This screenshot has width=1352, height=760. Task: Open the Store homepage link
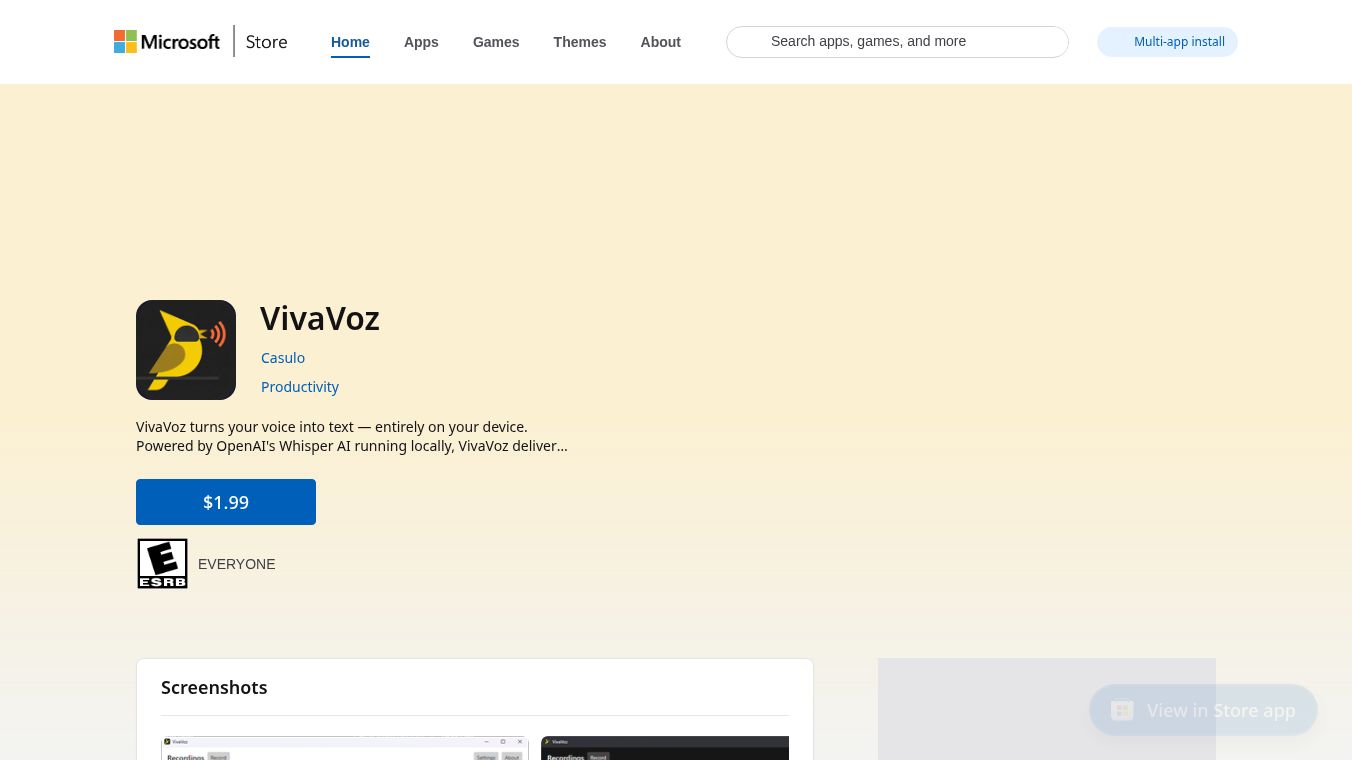pos(266,42)
